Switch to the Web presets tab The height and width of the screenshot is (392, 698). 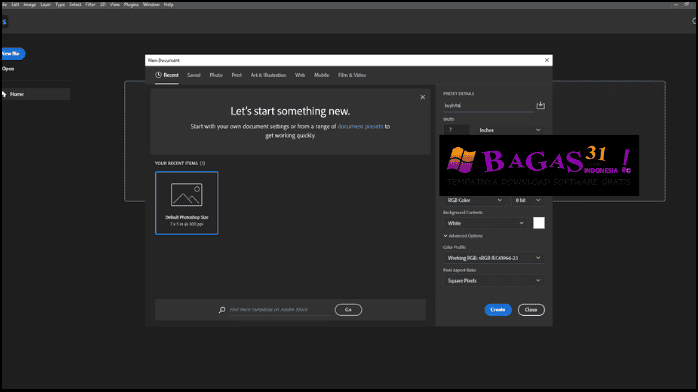click(x=300, y=75)
